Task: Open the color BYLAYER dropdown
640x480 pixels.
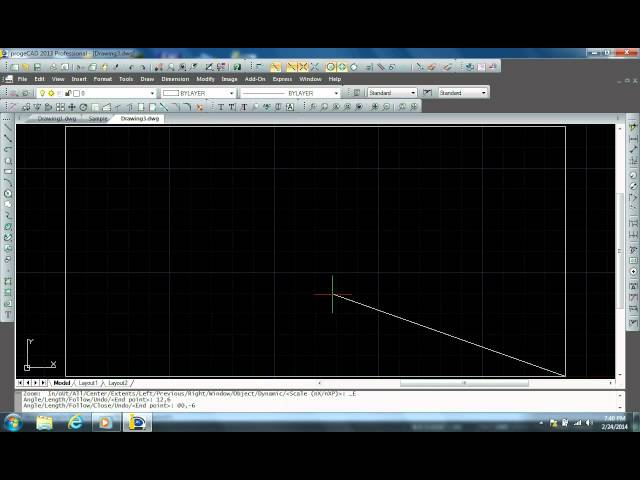Action: [231, 93]
